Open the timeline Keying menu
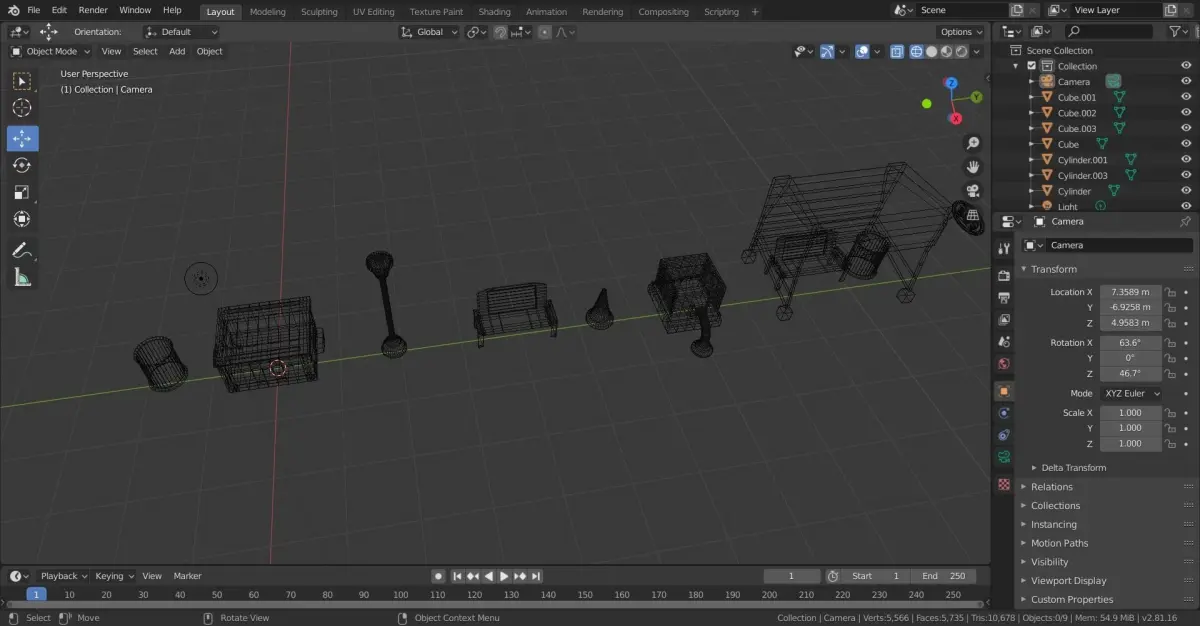The width and height of the screenshot is (1200, 626). tap(114, 576)
